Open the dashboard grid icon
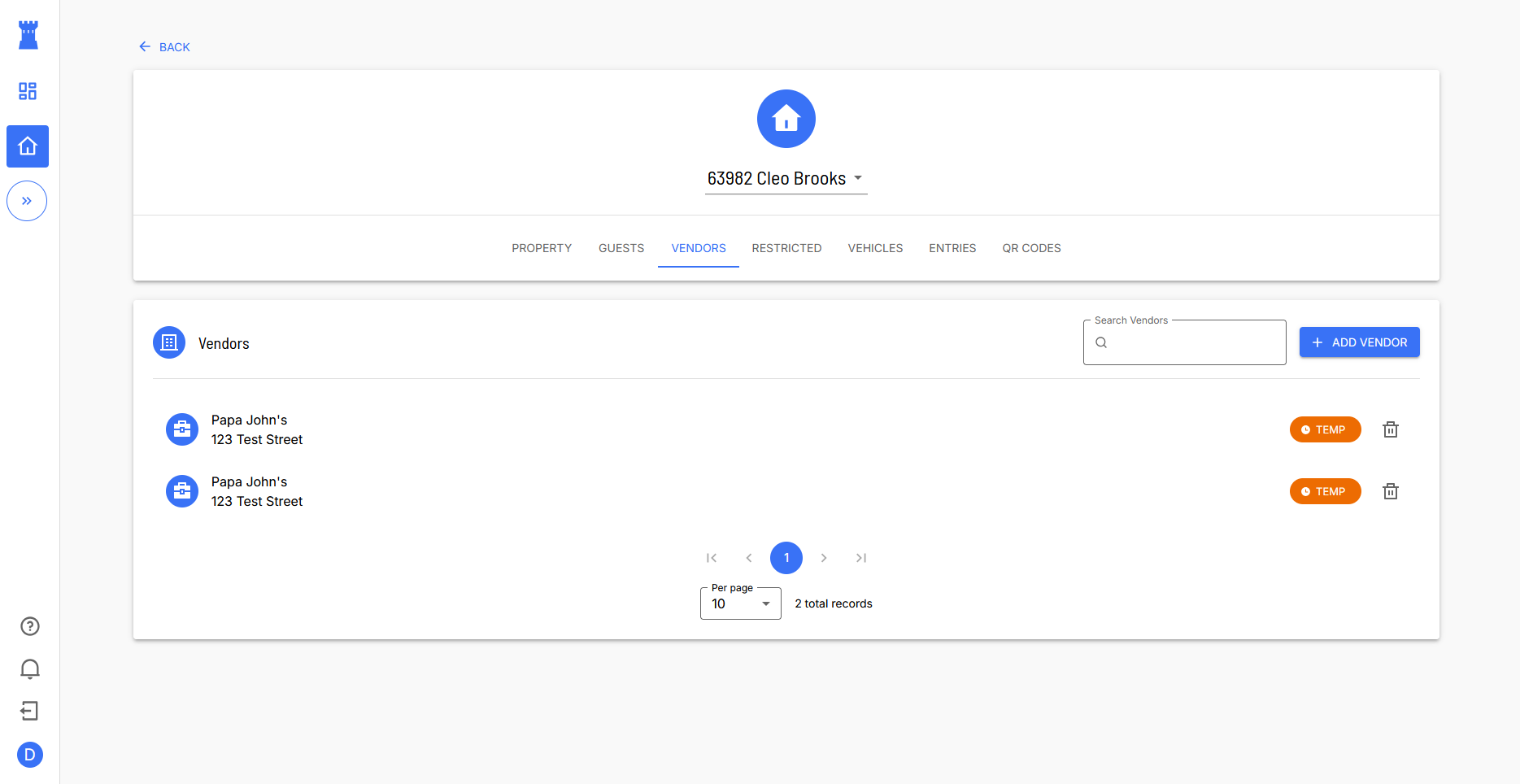This screenshot has width=1520, height=784. click(x=28, y=91)
